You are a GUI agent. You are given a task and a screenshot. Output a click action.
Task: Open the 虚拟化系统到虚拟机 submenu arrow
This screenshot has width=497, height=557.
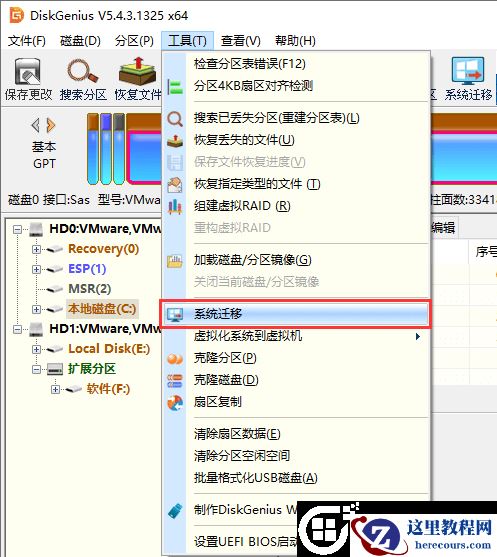(x=418, y=336)
